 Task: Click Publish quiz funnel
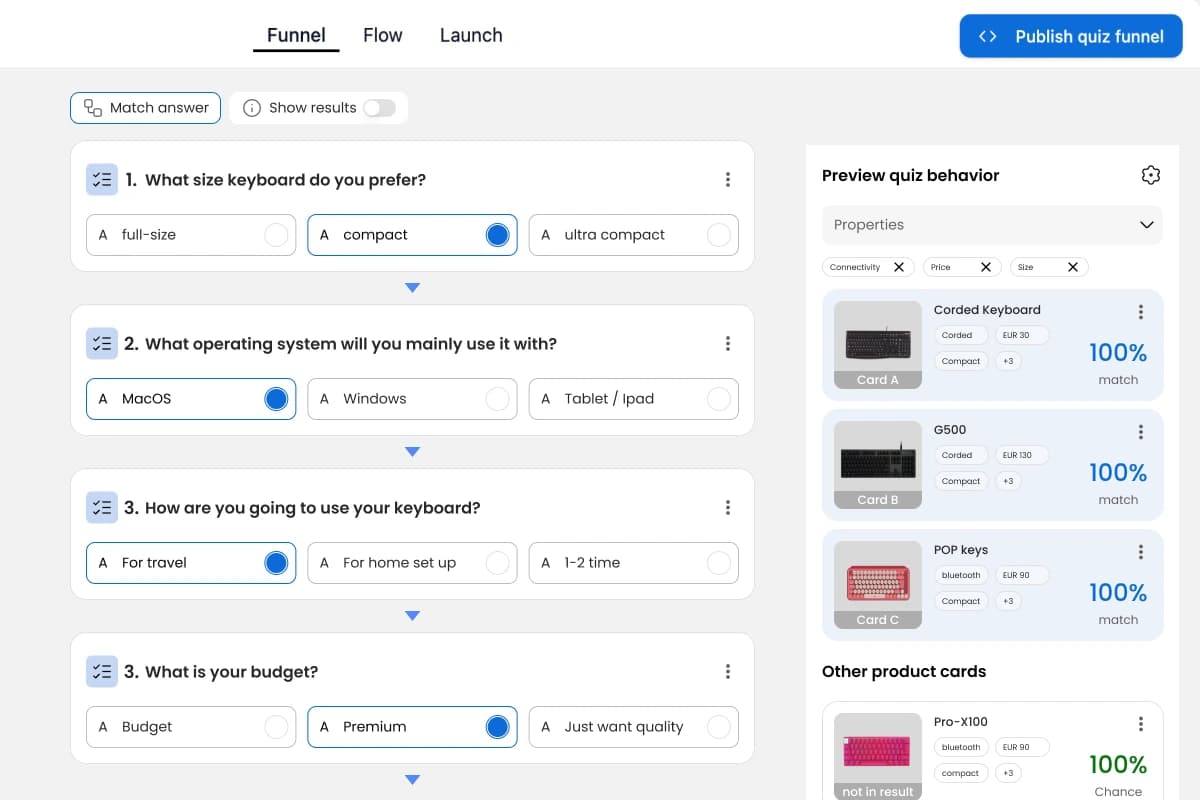(x=1070, y=36)
